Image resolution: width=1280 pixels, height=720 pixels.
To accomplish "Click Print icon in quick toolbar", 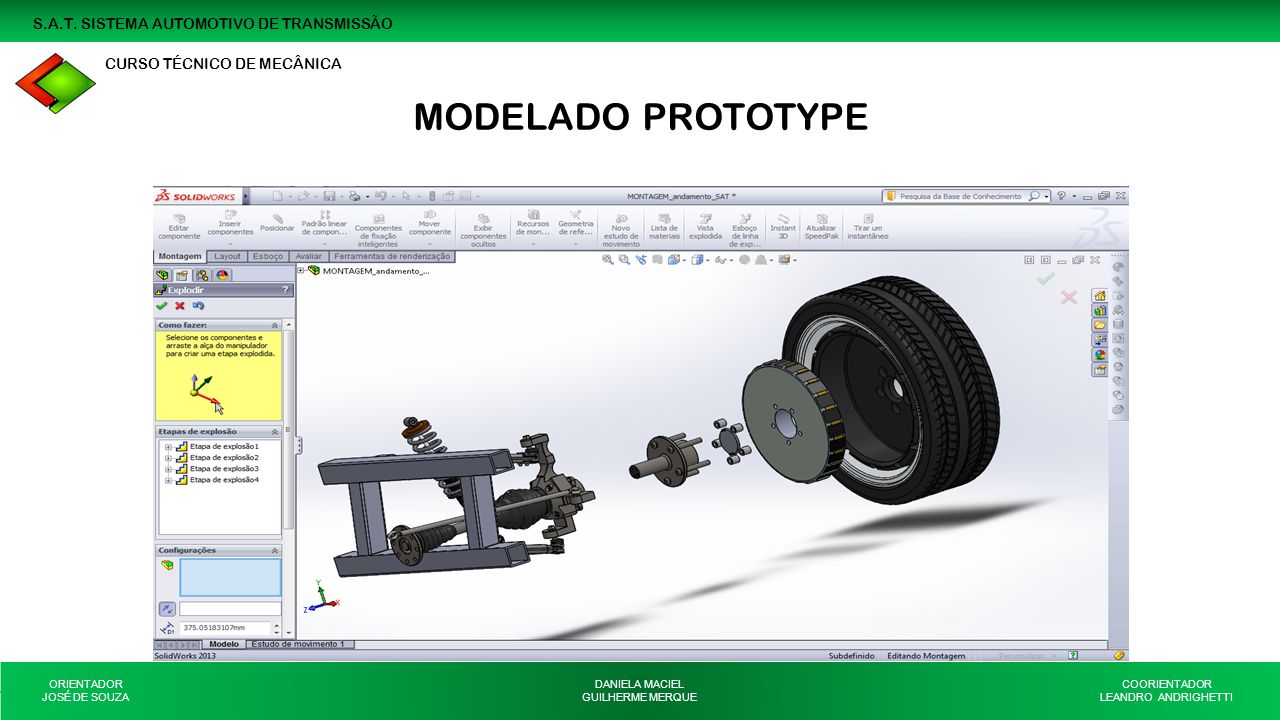I will coord(354,197).
